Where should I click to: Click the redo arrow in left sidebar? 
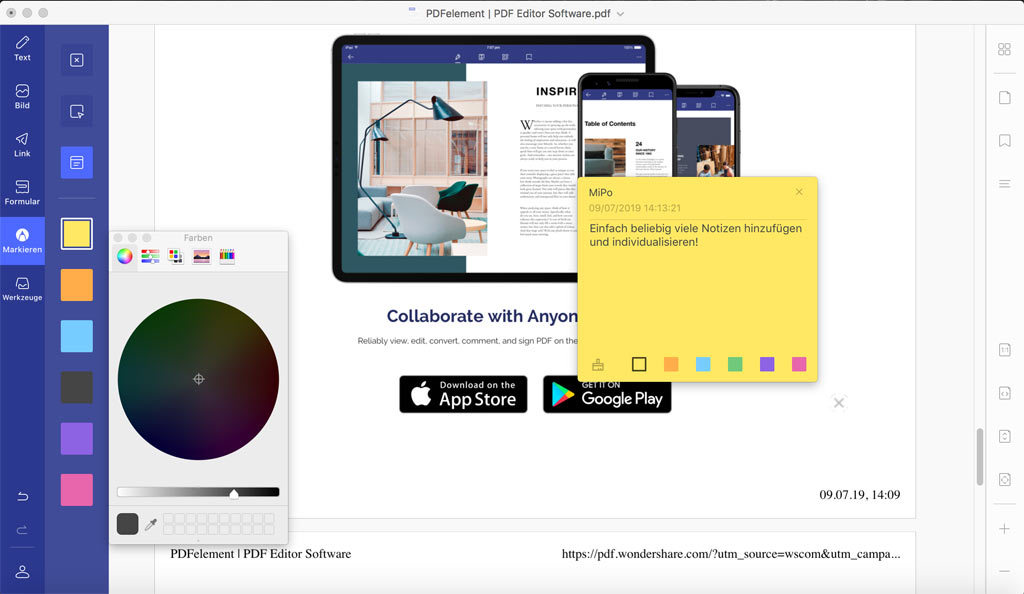tap(22, 529)
